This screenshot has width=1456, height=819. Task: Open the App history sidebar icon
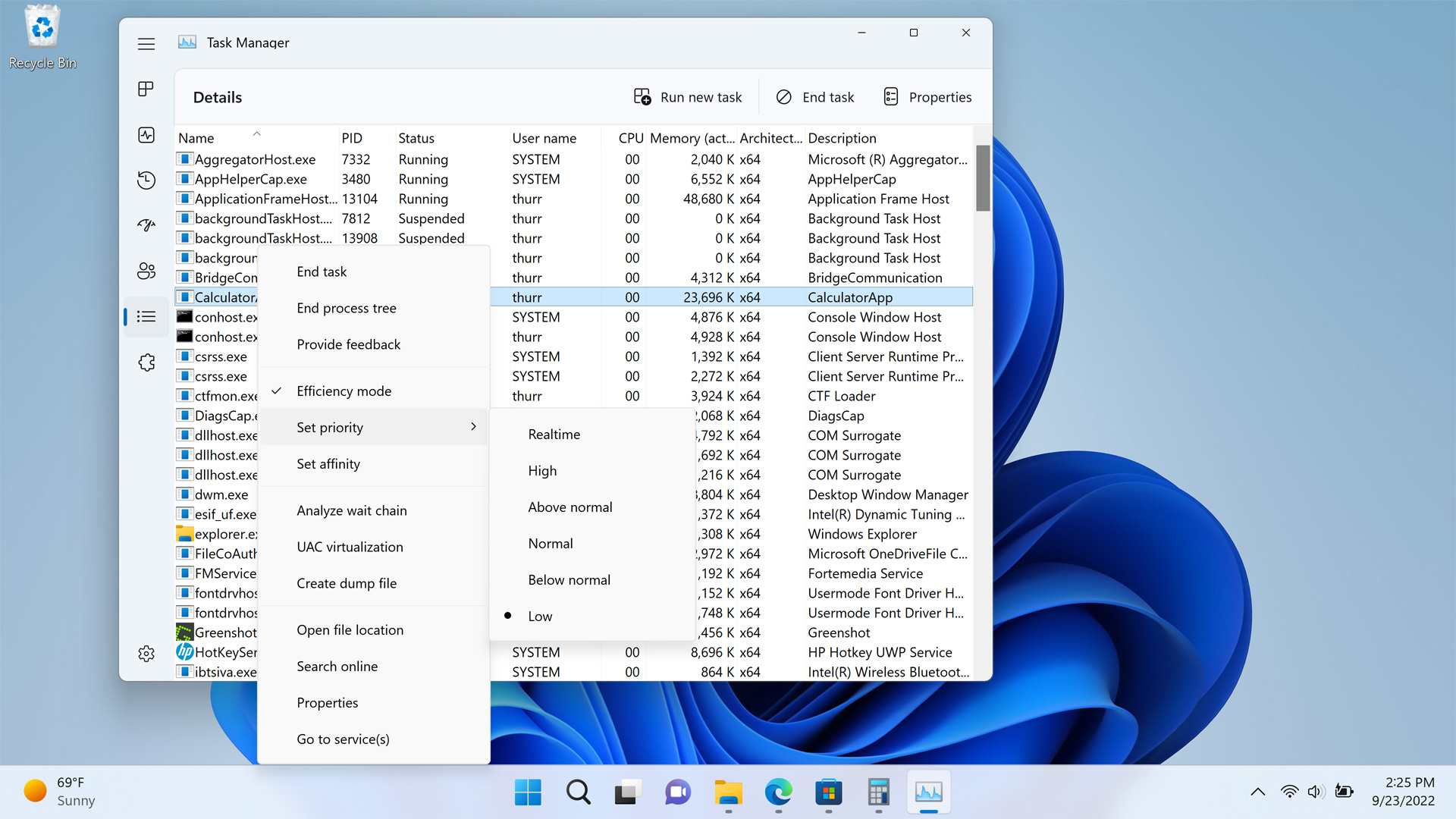pyautogui.click(x=146, y=180)
